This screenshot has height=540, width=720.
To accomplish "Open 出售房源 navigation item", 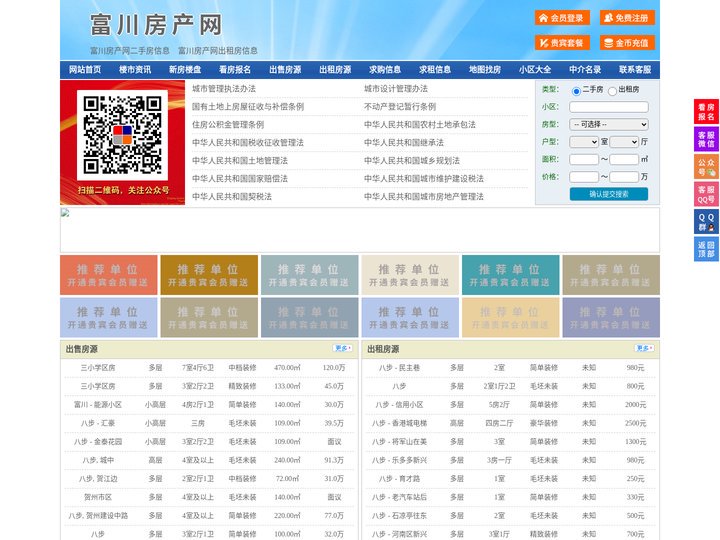I will (285, 70).
